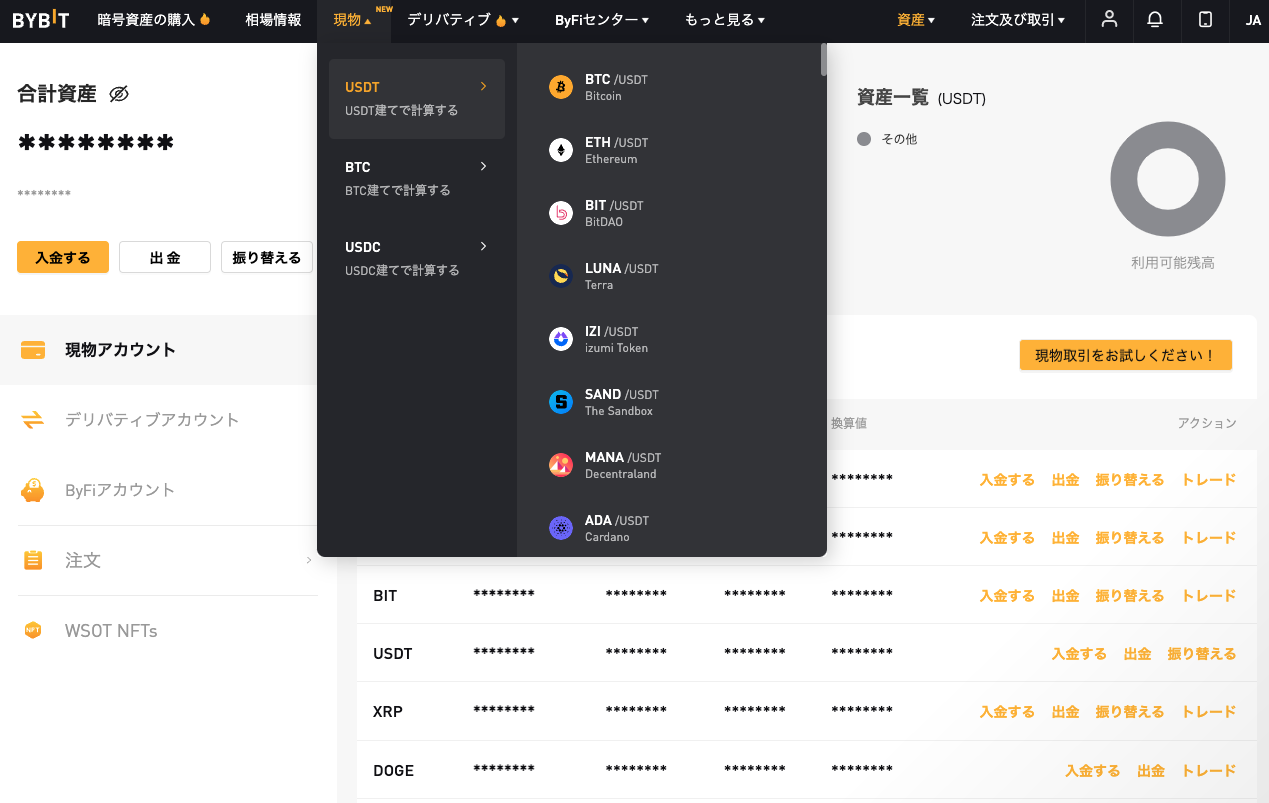This screenshot has height=803, width=1269.
Task: Switch language via JA selector
Action: tap(1253, 20)
